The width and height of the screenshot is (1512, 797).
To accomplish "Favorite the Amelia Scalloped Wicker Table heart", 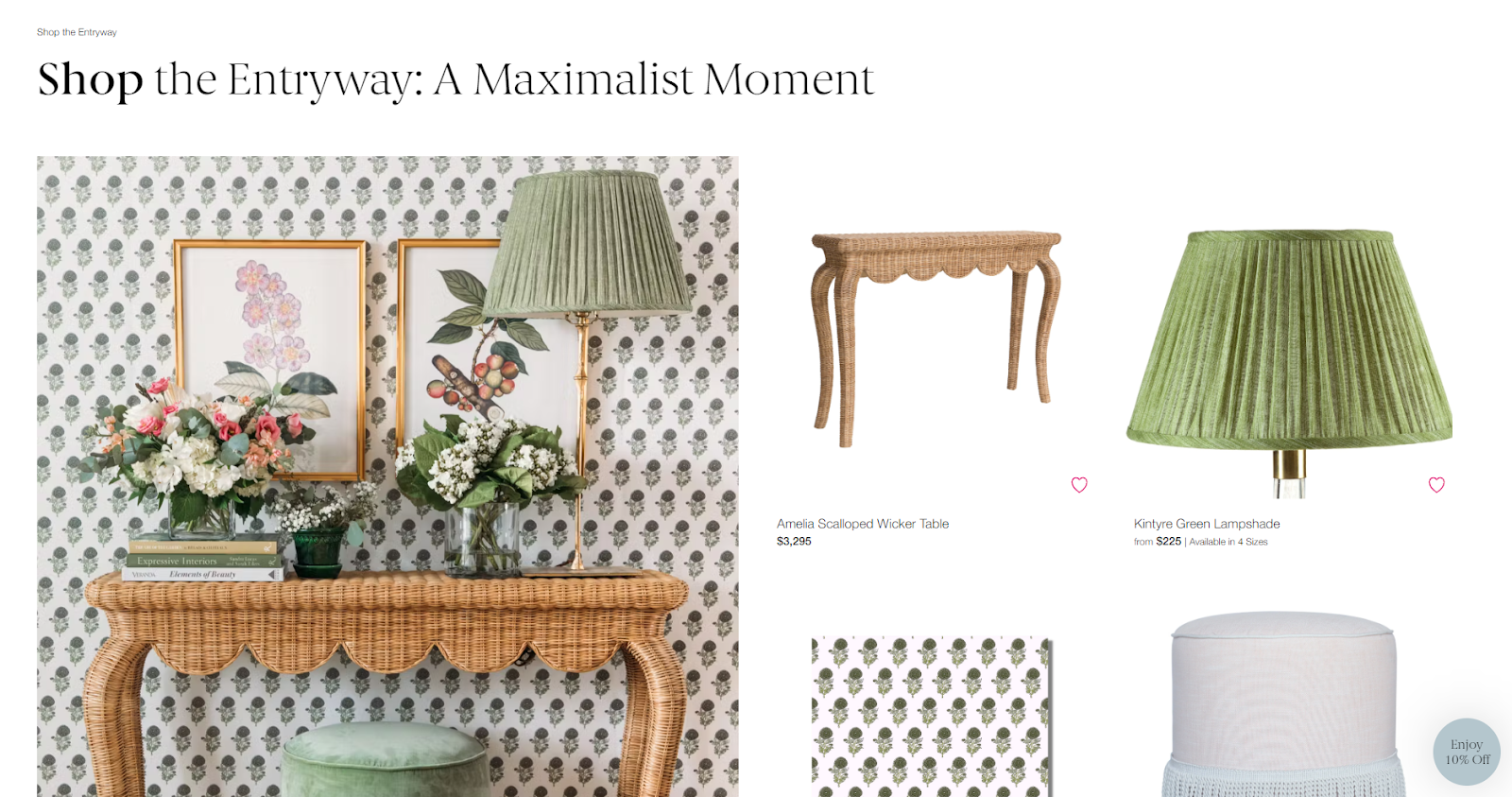I will [x=1079, y=485].
